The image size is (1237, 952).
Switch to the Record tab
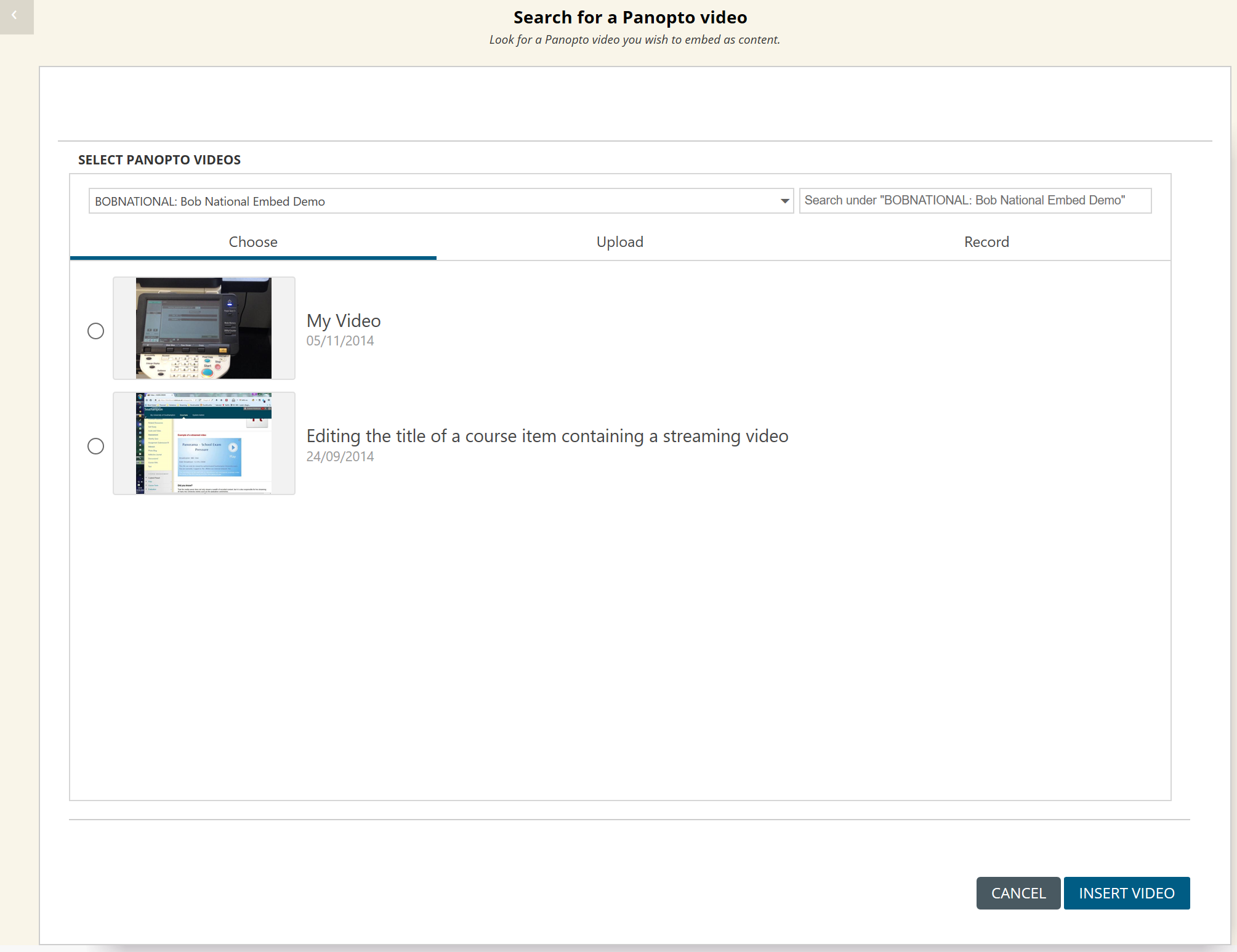pyautogui.click(x=986, y=242)
